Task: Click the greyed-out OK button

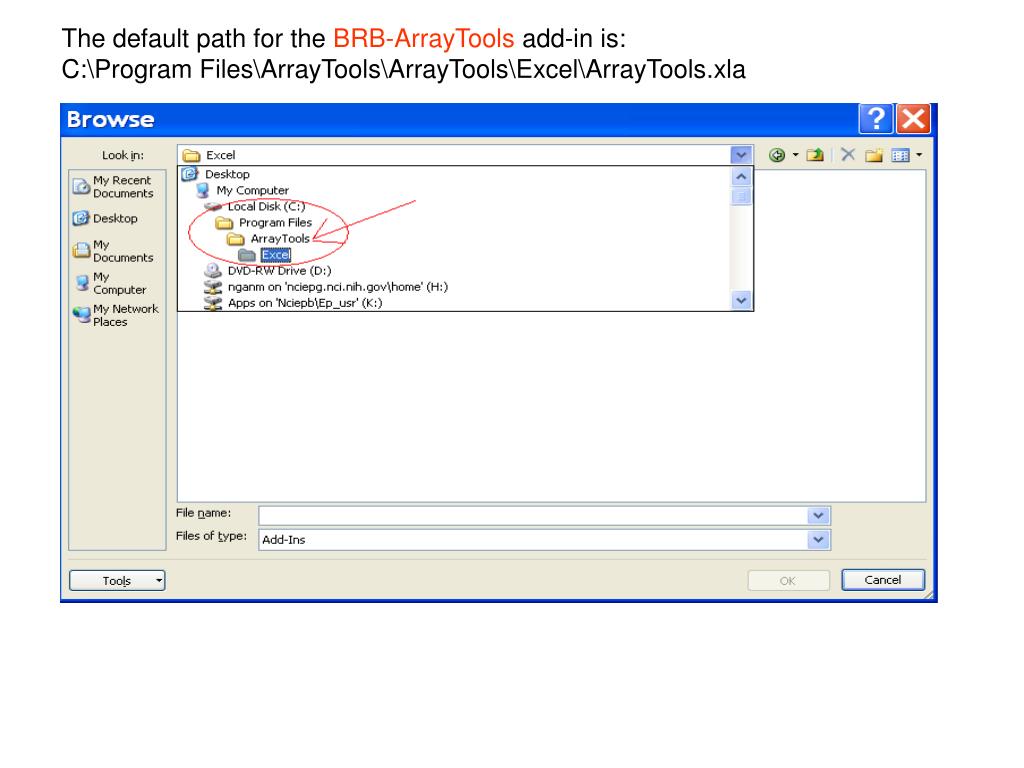Action: 788,581
